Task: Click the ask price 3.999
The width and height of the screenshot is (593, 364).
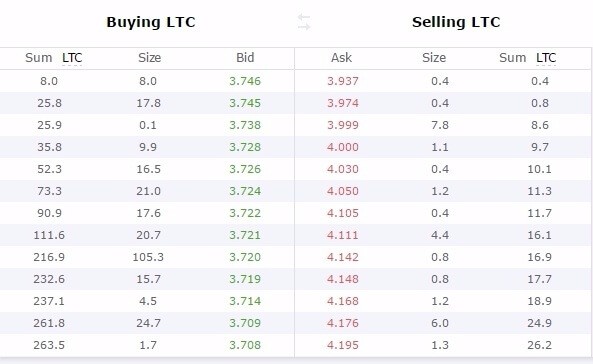Action: pyautogui.click(x=343, y=125)
